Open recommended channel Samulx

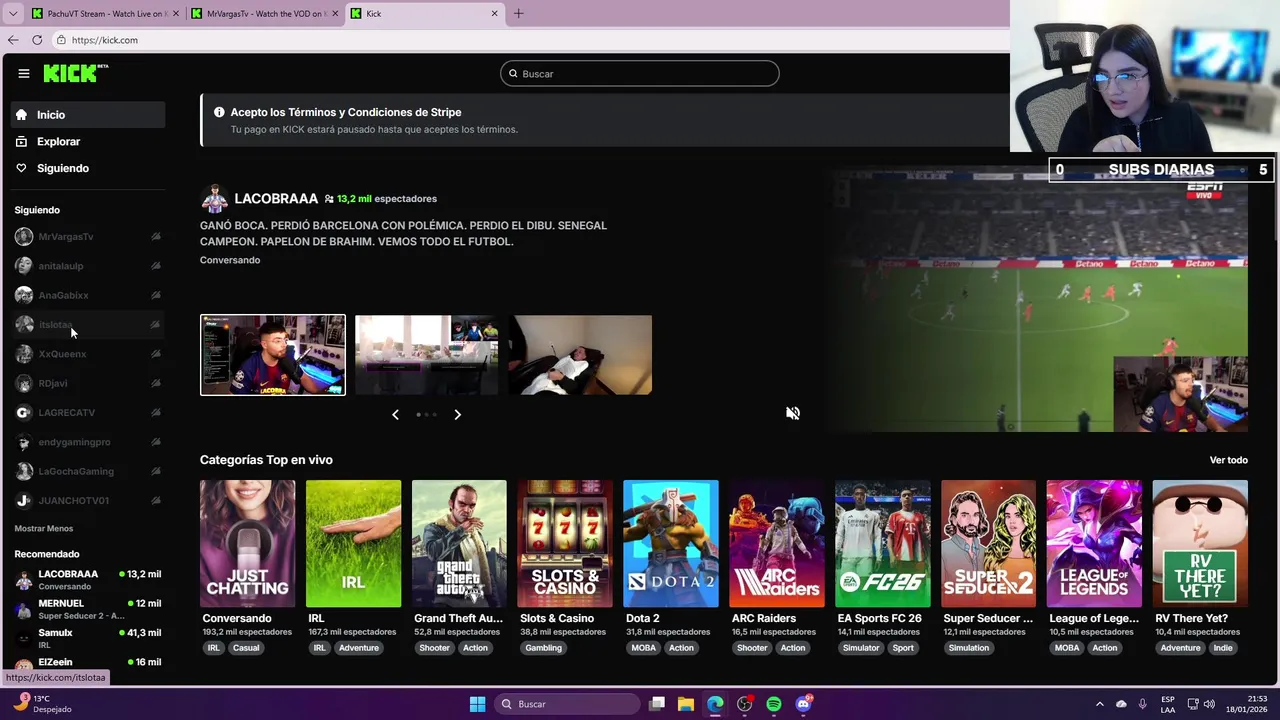point(88,638)
